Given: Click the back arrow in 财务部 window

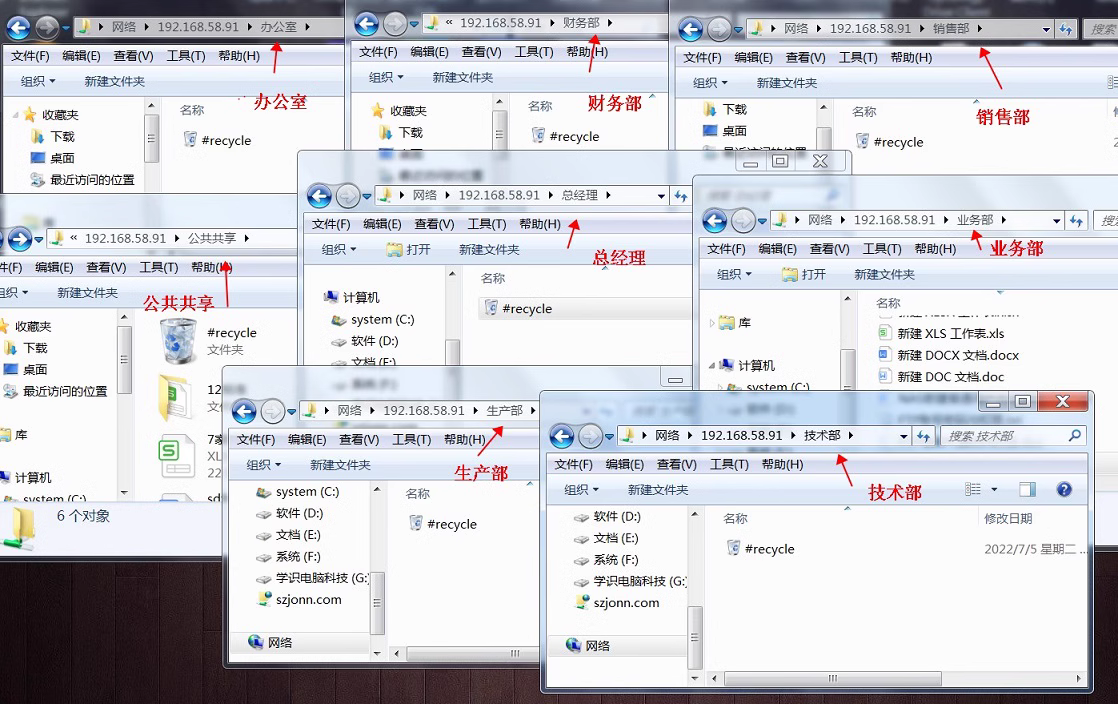Looking at the screenshot, I should [366, 23].
